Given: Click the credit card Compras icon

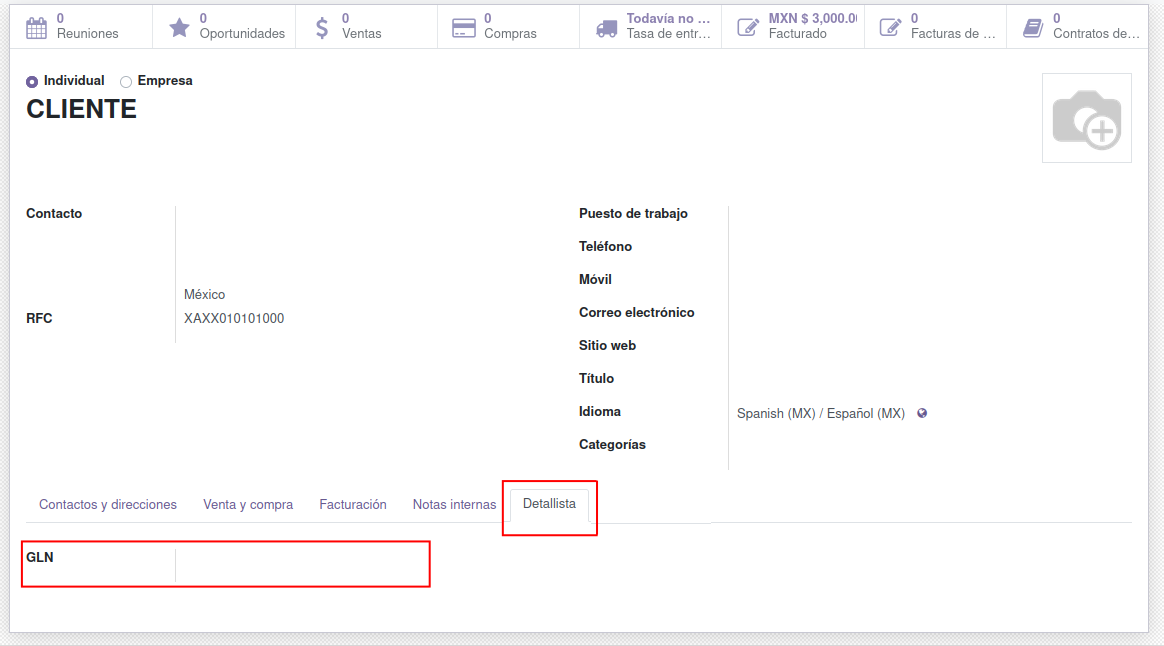Looking at the screenshot, I should click(x=463, y=27).
